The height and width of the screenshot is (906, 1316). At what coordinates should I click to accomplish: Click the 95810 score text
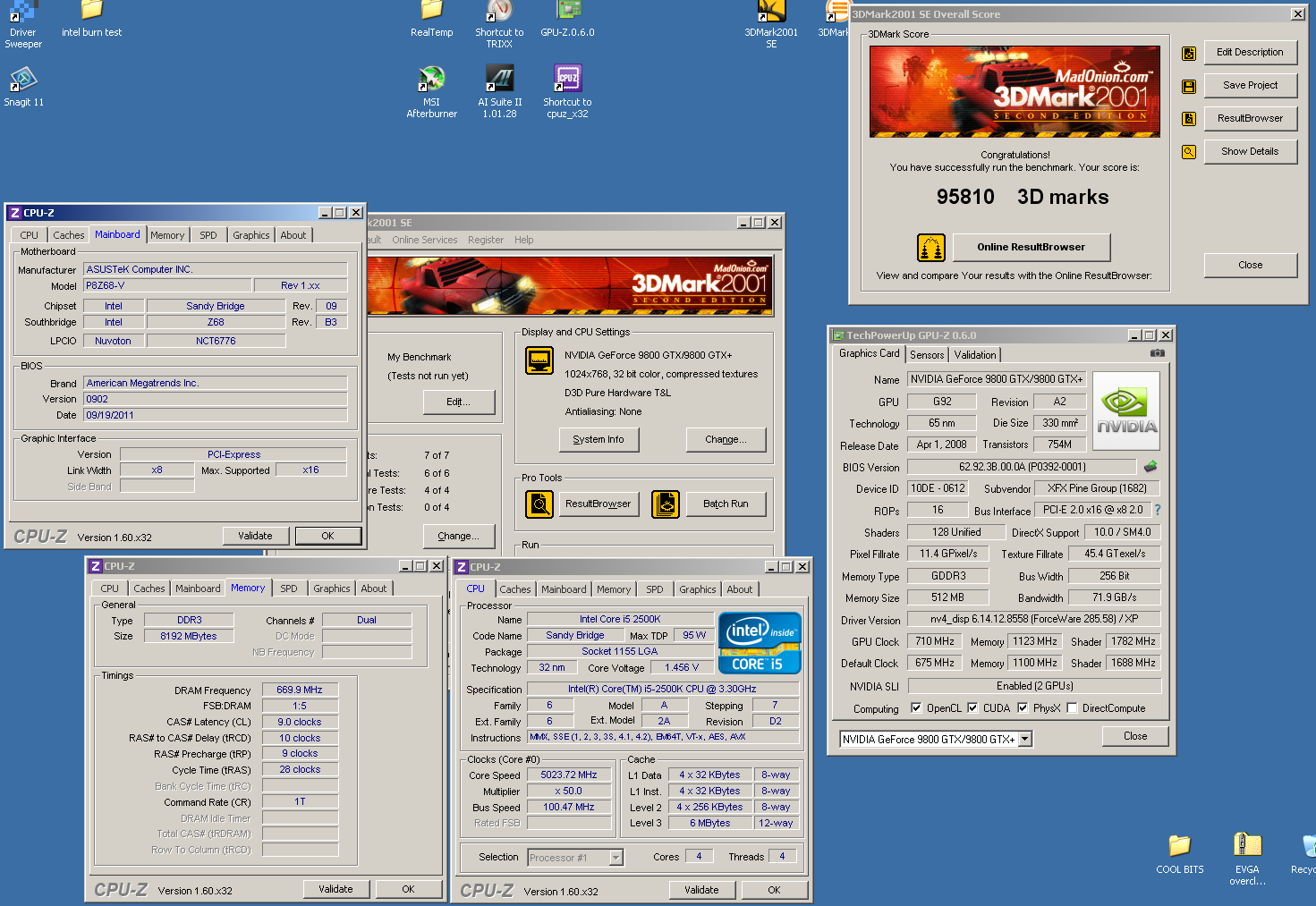[x=965, y=198]
